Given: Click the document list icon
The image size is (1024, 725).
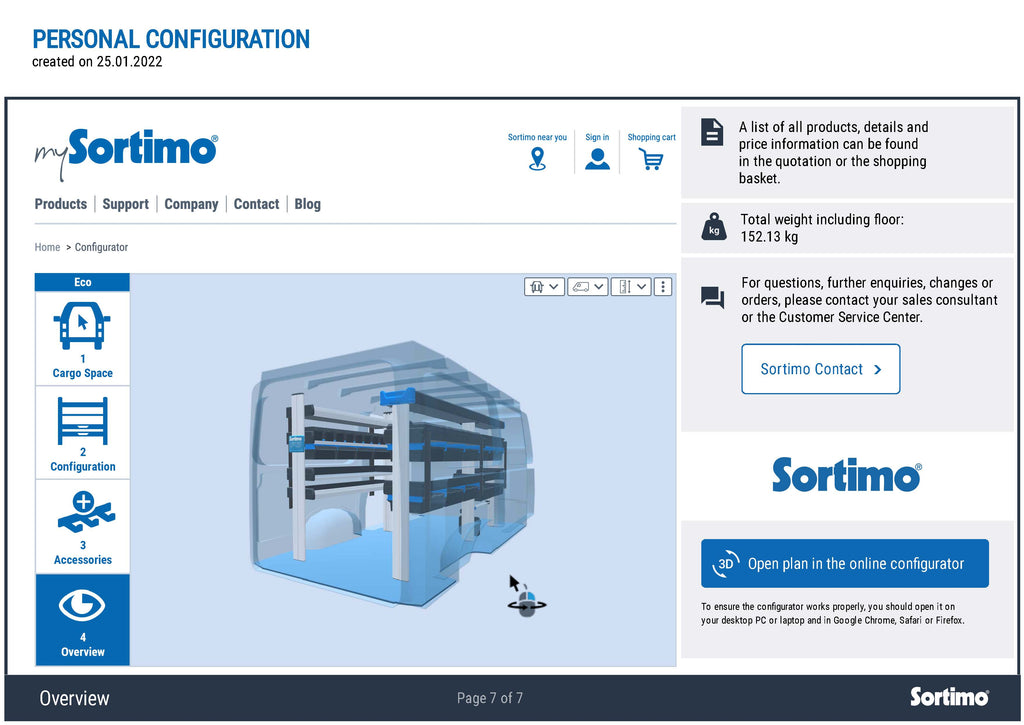Looking at the screenshot, I should (x=712, y=132).
